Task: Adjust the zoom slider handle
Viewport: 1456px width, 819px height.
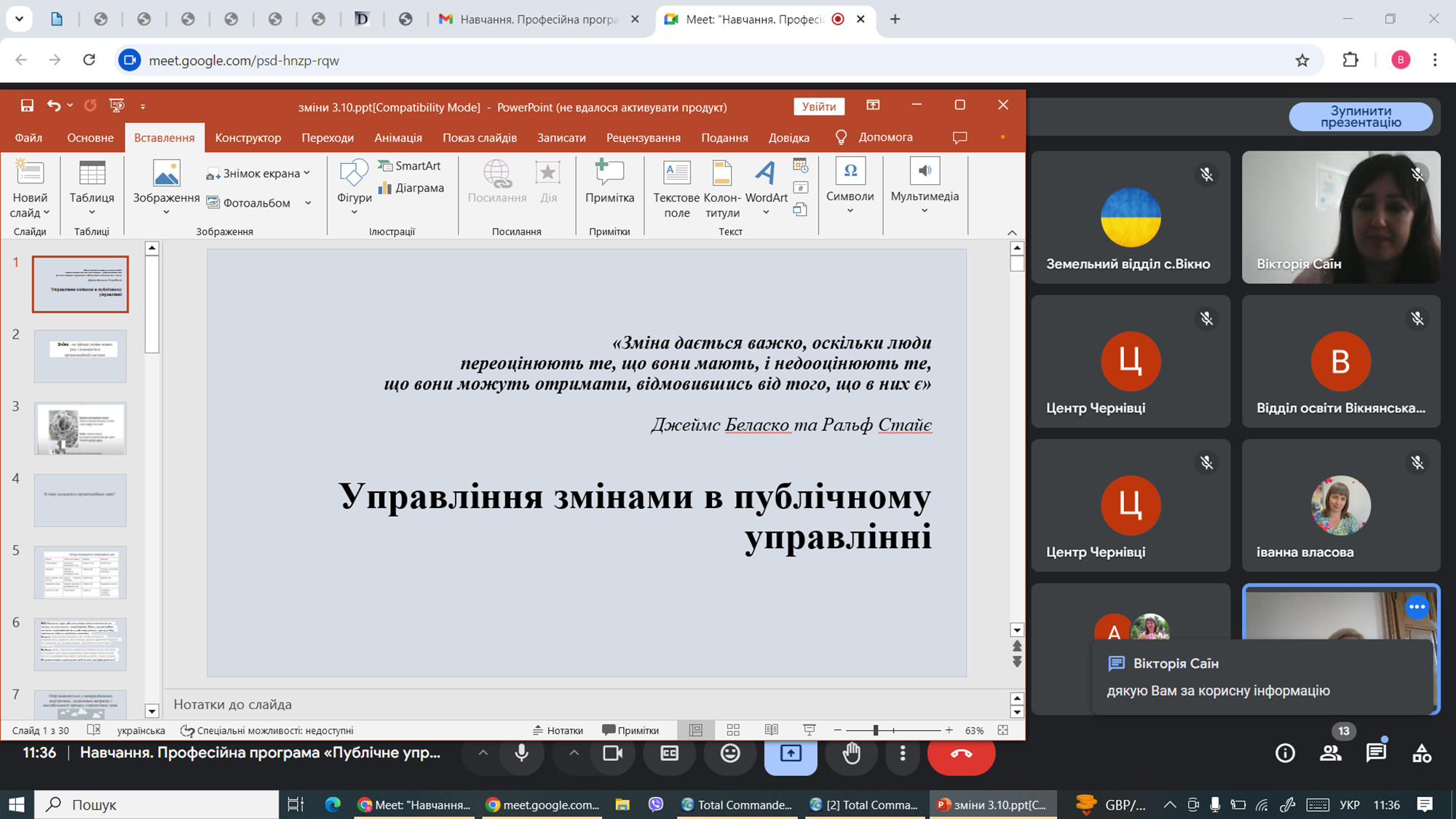Action: pyautogui.click(x=875, y=730)
